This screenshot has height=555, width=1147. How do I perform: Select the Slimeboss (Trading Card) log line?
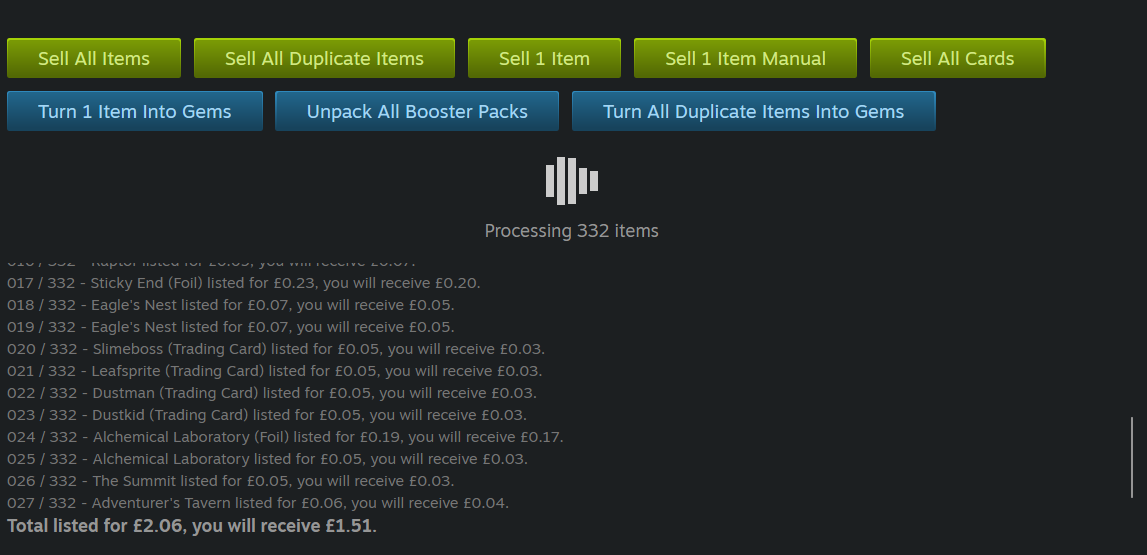click(275, 349)
